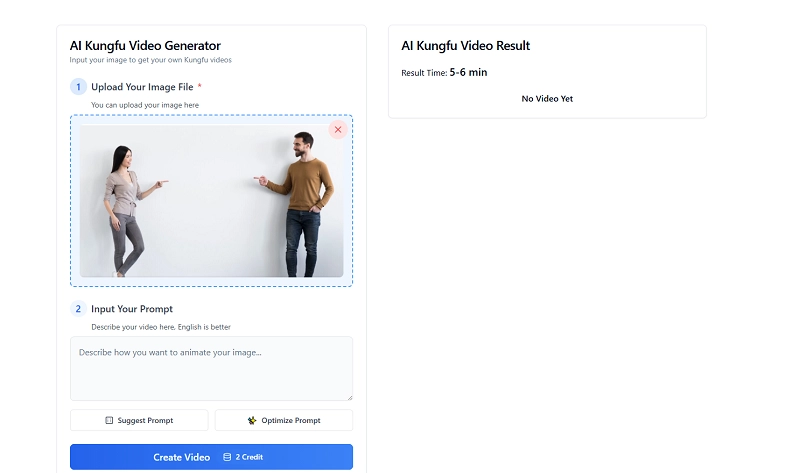Click the Suggest Prompt button label

click(145, 421)
